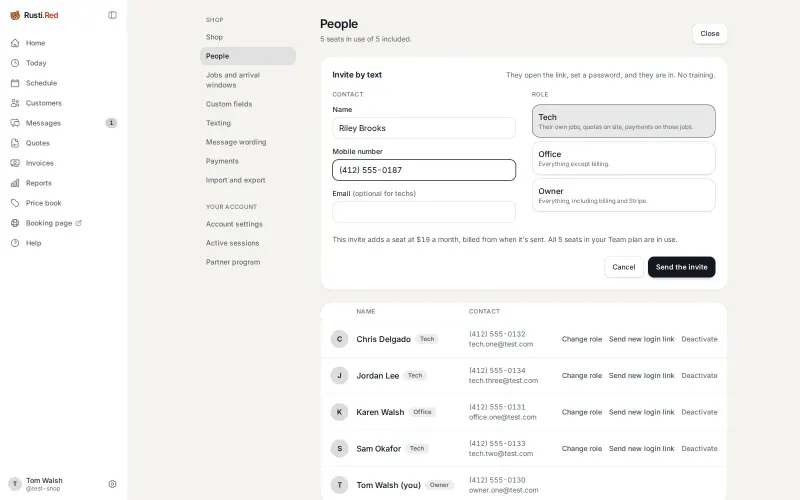Collapse sidebar with the panel toggle icon
The image size is (800, 500).
(x=112, y=15)
